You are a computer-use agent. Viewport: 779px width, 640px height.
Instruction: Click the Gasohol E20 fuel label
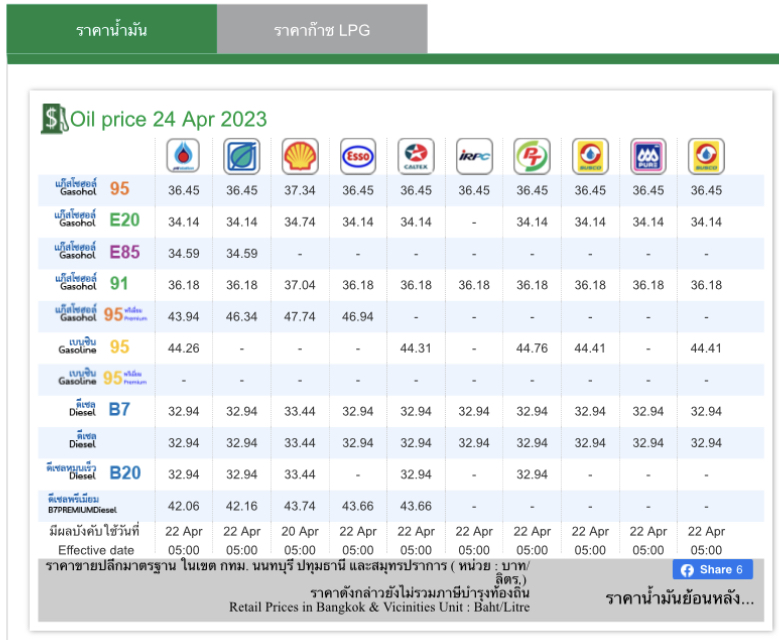[x=97, y=220]
